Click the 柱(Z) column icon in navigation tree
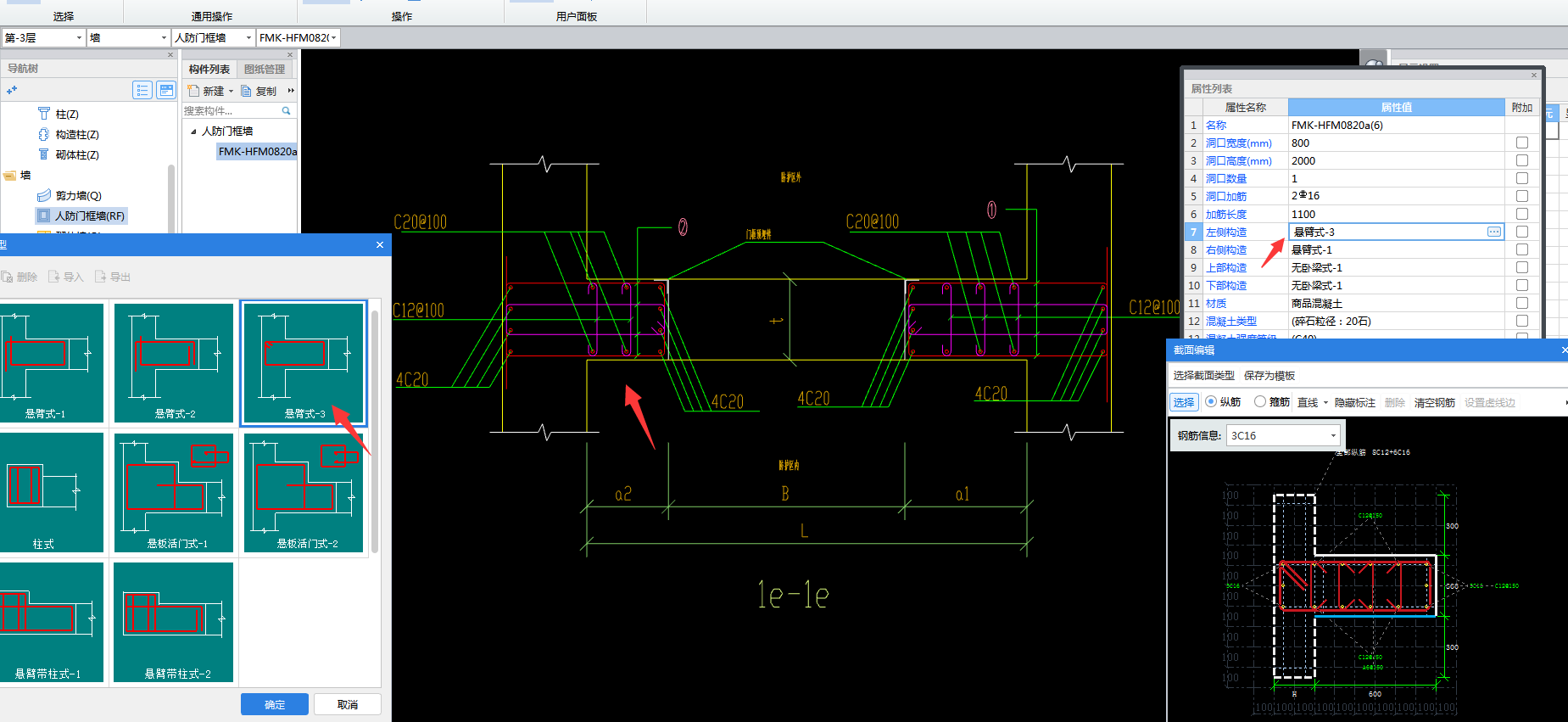Viewport: 1568px width, 722px height. [44, 114]
